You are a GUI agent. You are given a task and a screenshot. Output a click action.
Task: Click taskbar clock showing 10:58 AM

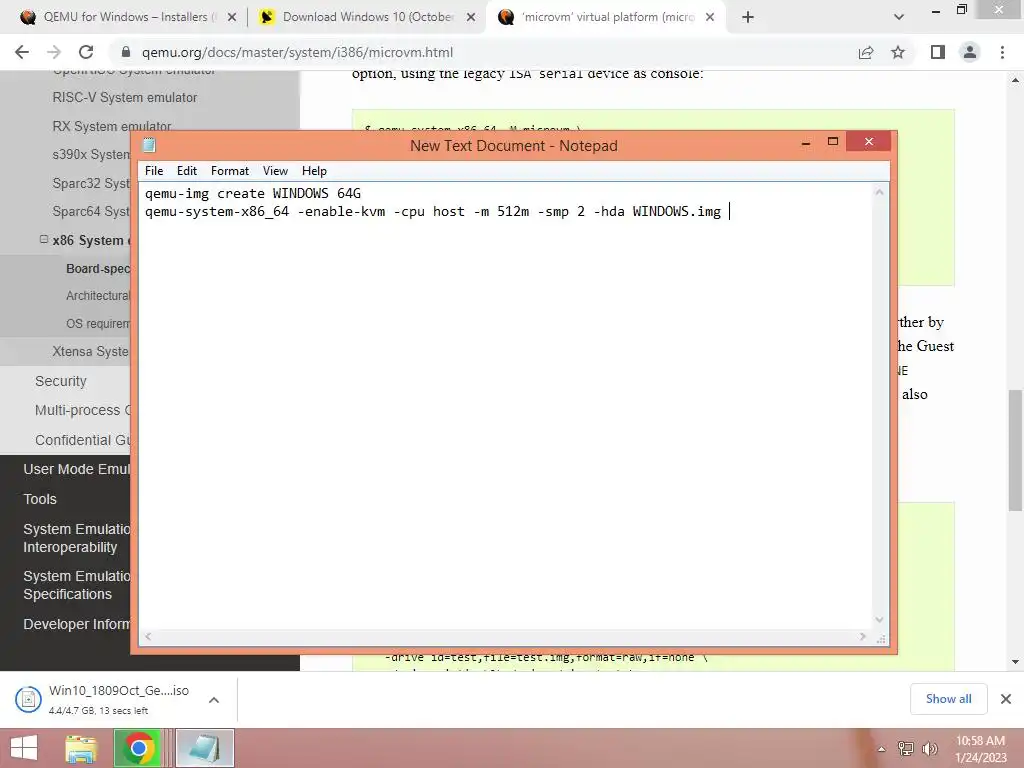(x=980, y=749)
